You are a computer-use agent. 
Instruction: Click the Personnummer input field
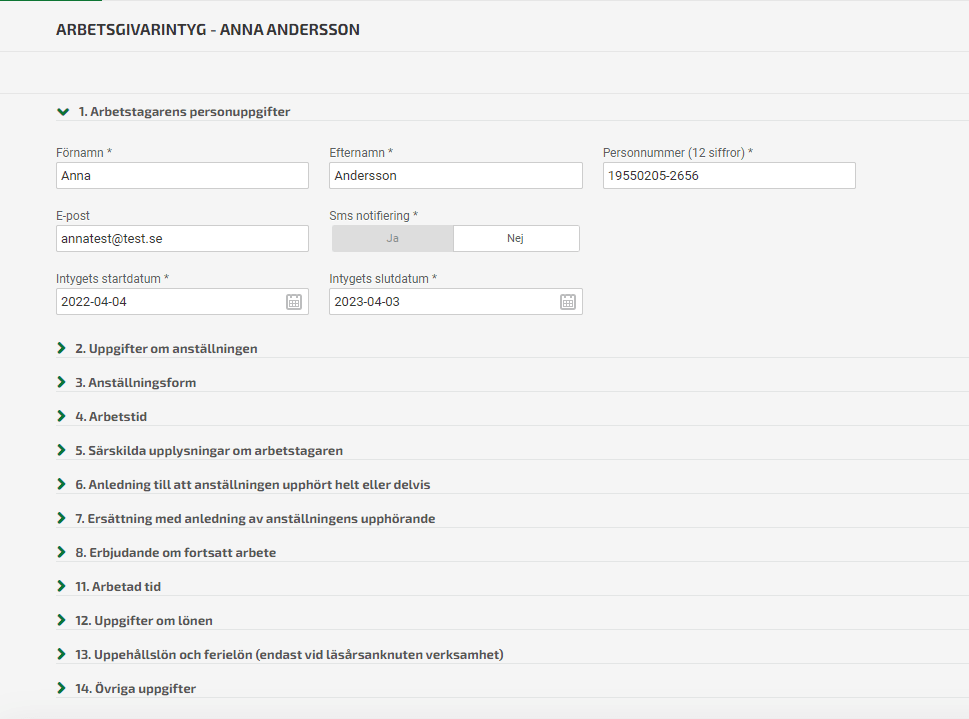(x=729, y=176)
